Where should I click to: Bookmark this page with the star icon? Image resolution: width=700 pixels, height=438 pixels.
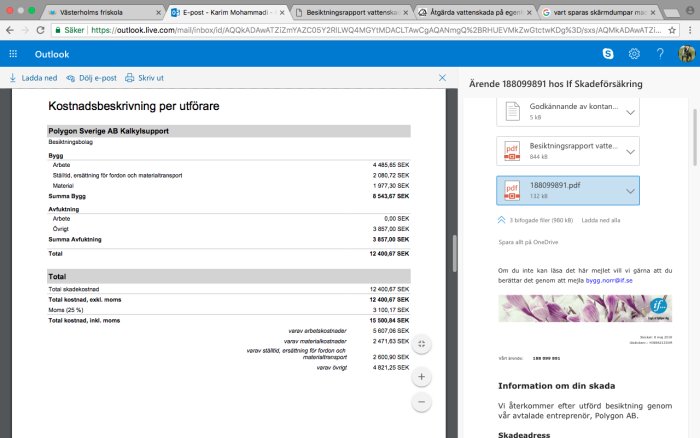point(671,30)
